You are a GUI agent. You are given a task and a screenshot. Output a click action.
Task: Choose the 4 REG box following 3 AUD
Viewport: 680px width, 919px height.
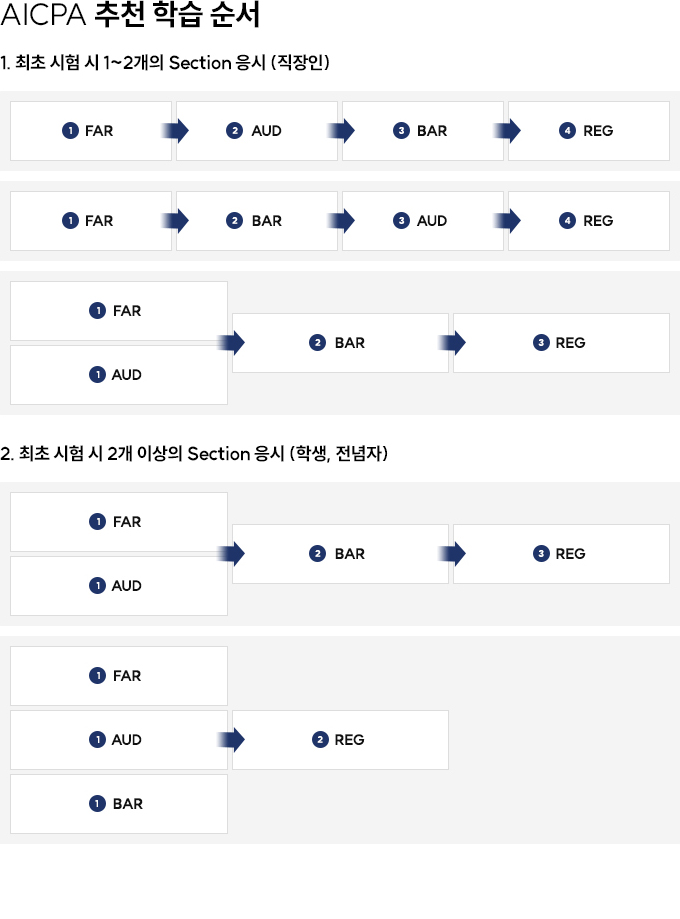pyautogui.click(x=589, y=221)
